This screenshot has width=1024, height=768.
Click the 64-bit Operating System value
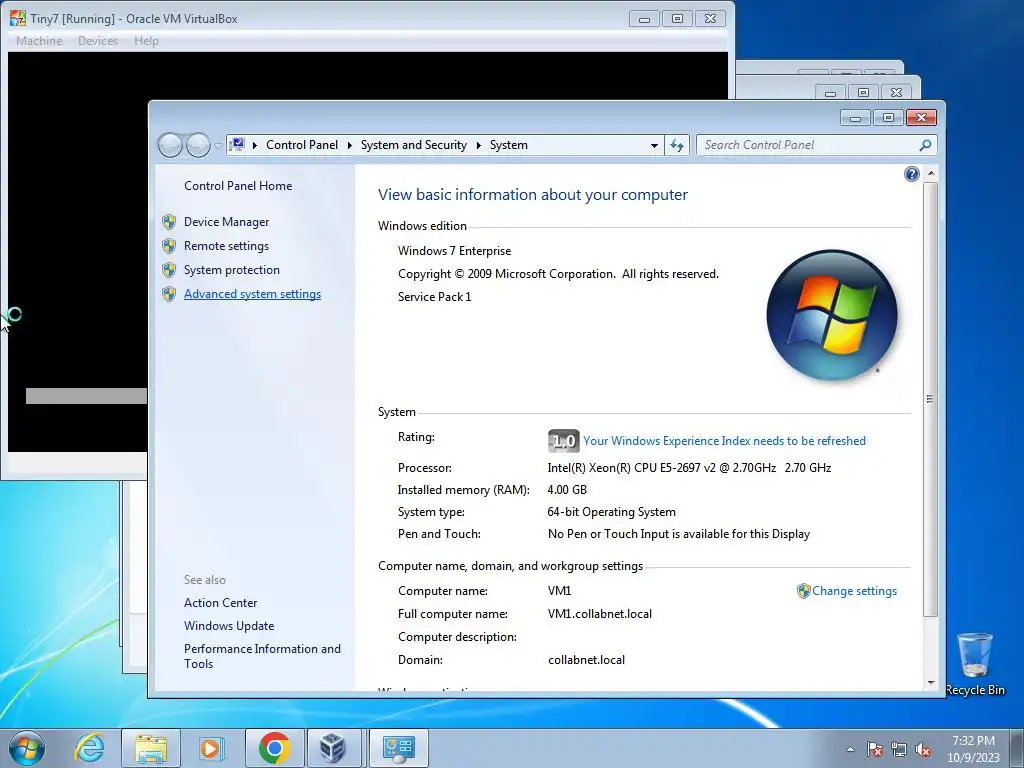click(611, 512)
